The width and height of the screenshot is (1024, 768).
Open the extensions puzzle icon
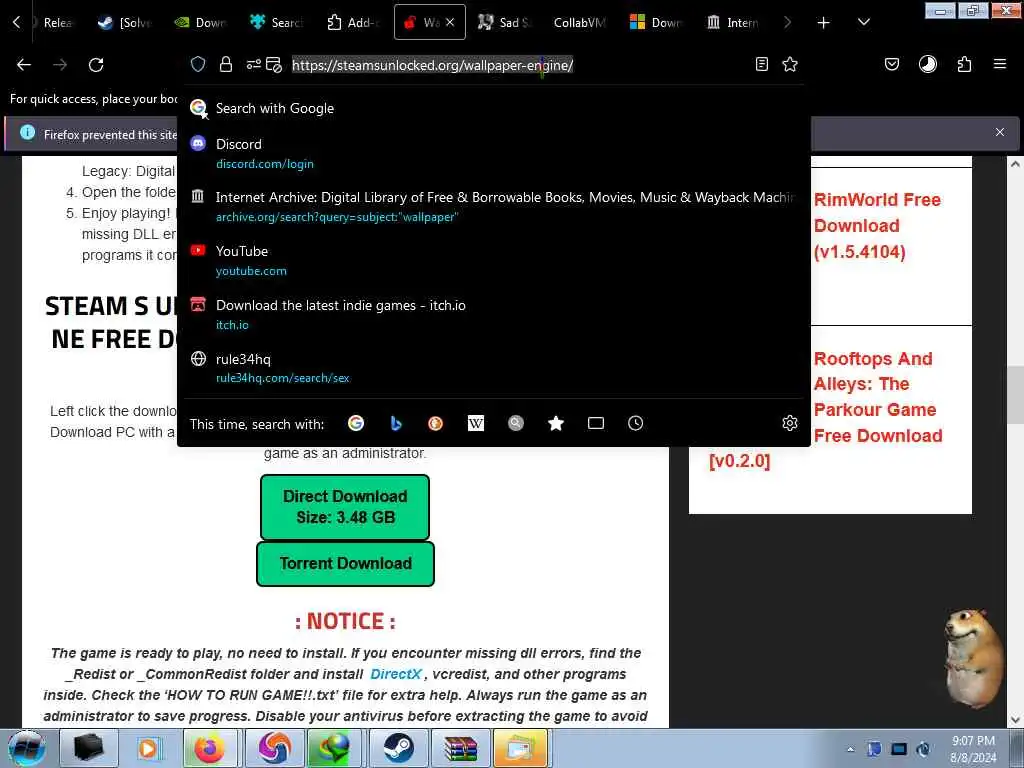point(965,65)
